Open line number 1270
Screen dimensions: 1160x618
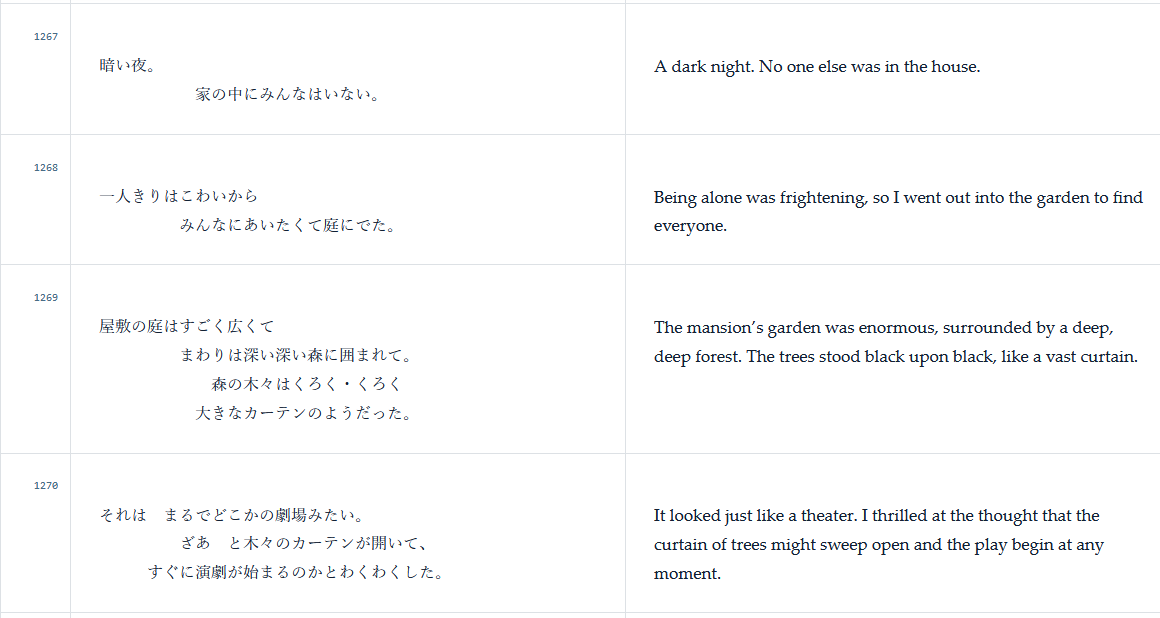tap(46, 486)
